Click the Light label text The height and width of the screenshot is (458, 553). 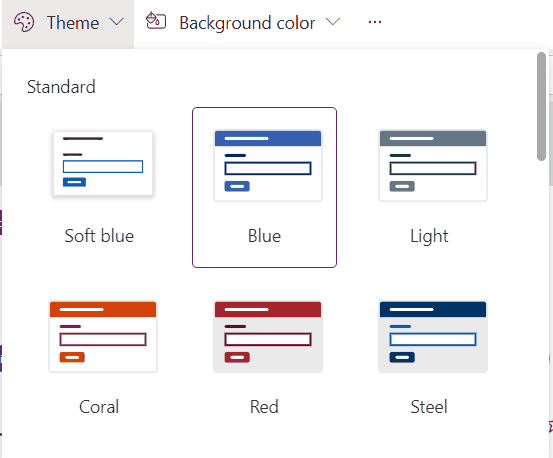(x=429, y=237)
